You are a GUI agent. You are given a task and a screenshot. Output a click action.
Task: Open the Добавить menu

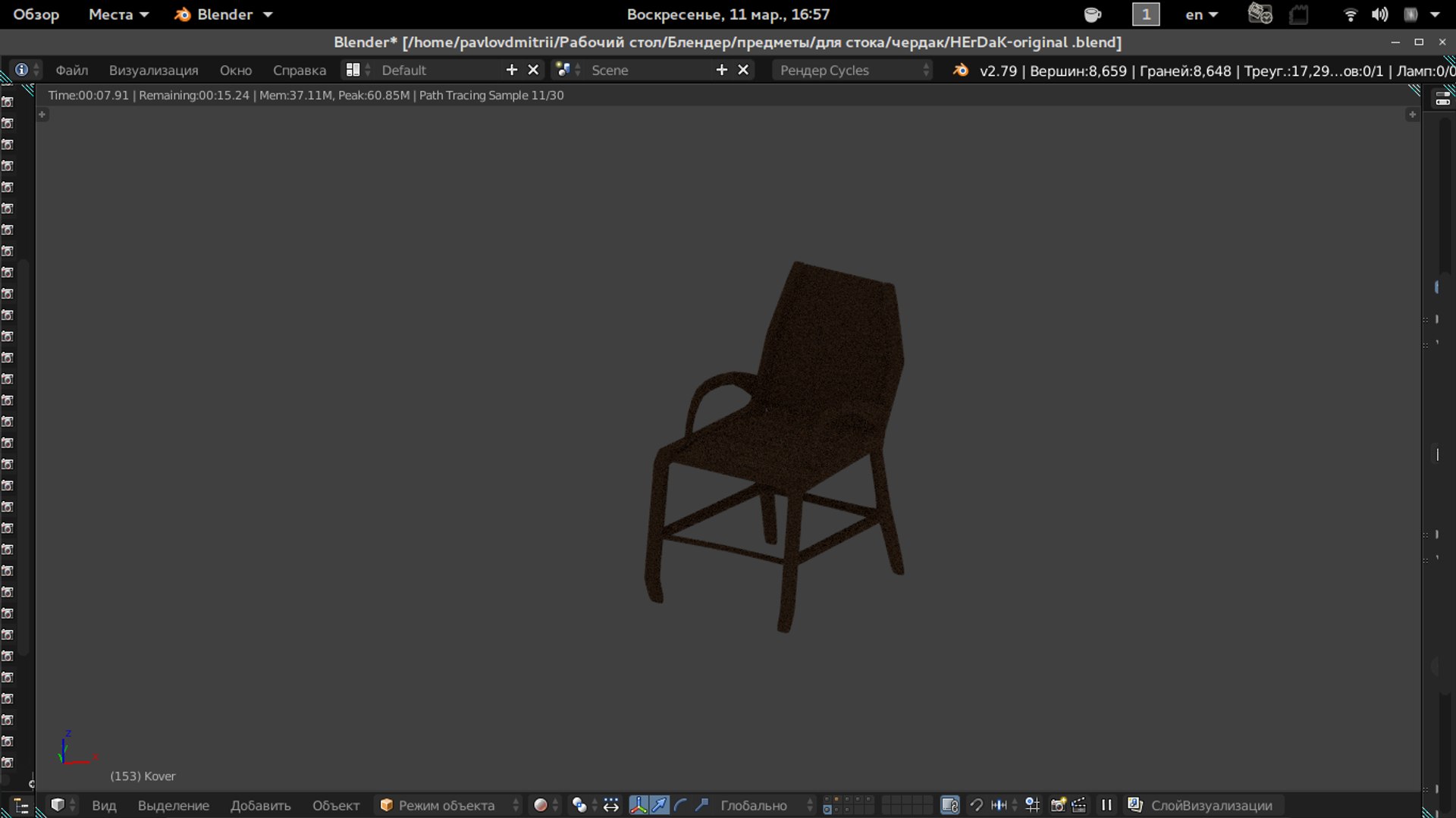coord(261,805)
